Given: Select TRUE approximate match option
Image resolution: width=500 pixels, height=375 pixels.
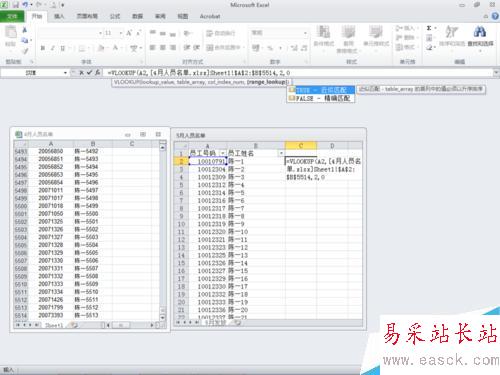Looking at the screenshot, I should click(321, 90).
